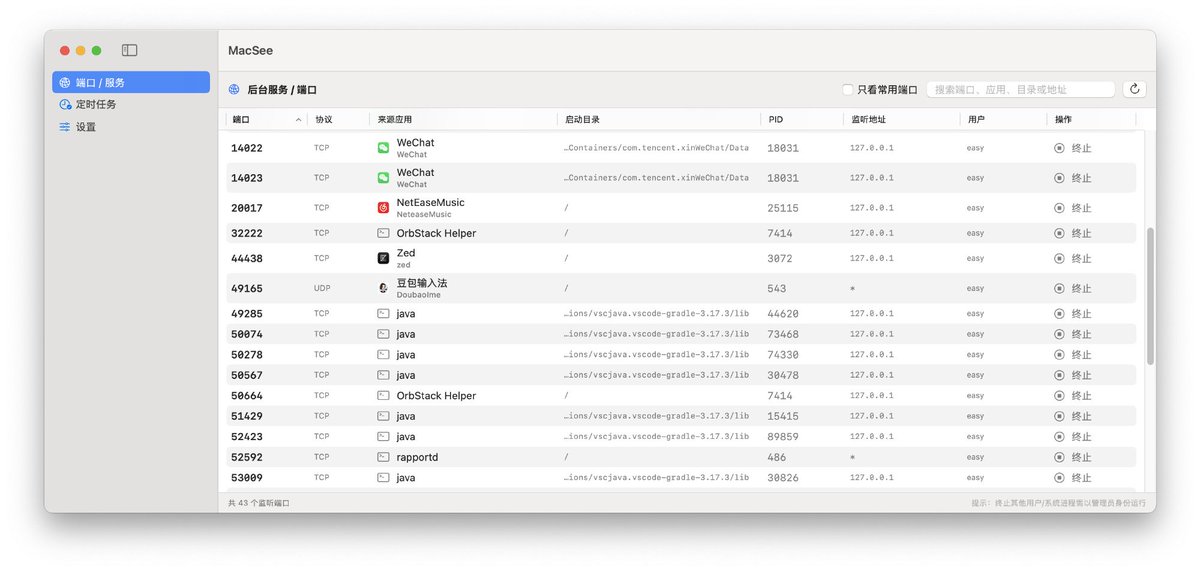
Task: Click the 操作 column header
Action: 1063,119
